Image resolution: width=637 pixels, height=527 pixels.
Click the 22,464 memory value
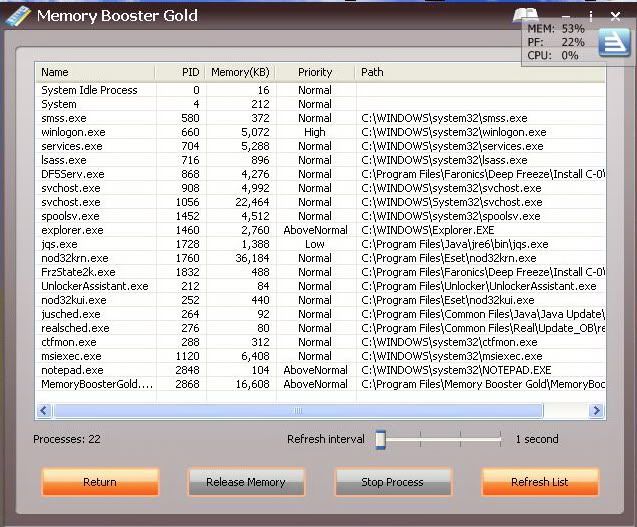tap(252, 202)
